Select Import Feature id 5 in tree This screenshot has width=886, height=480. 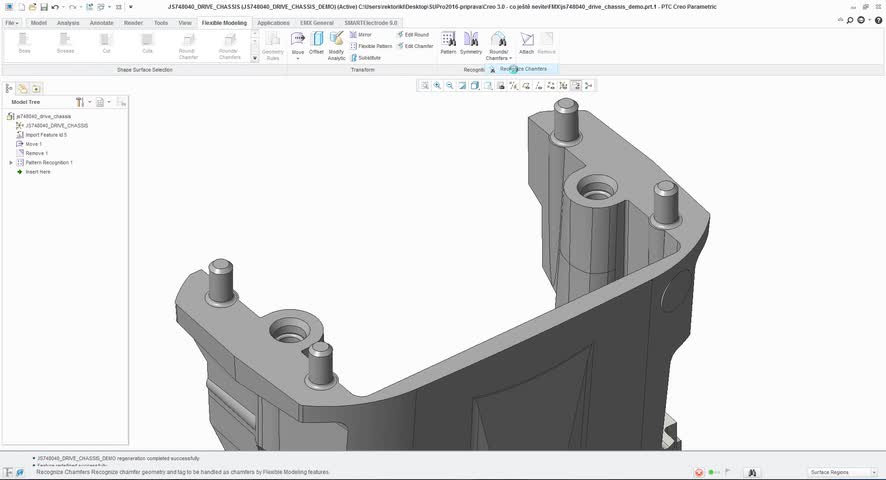click(41, 135)
